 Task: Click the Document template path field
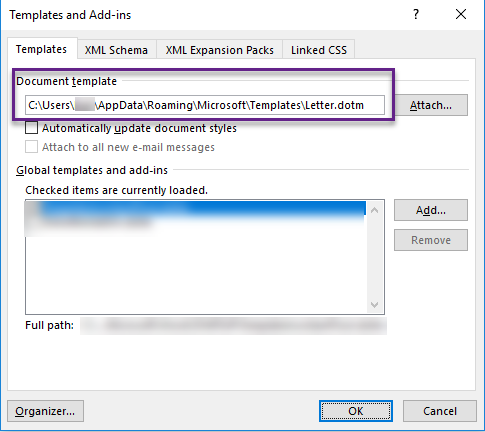tap(205, 105)
